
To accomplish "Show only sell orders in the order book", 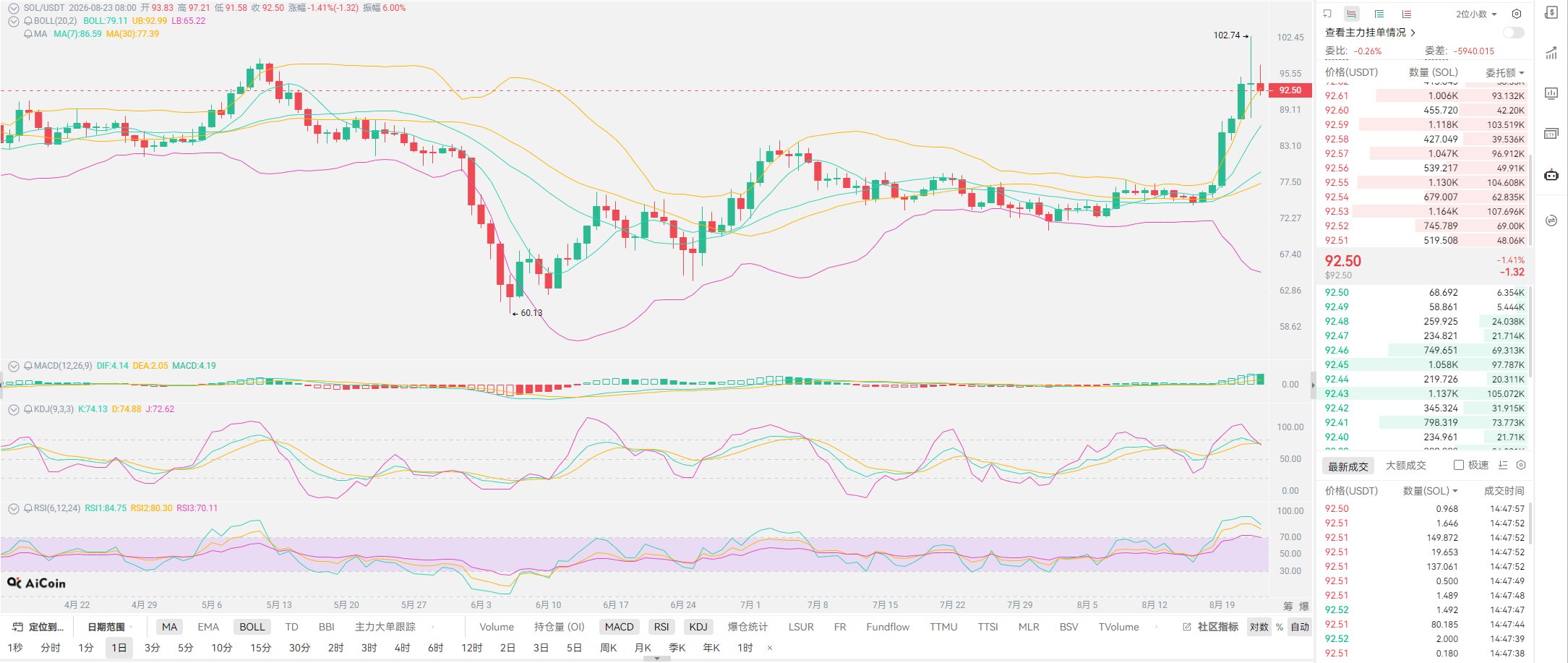I will [1406, 14].
